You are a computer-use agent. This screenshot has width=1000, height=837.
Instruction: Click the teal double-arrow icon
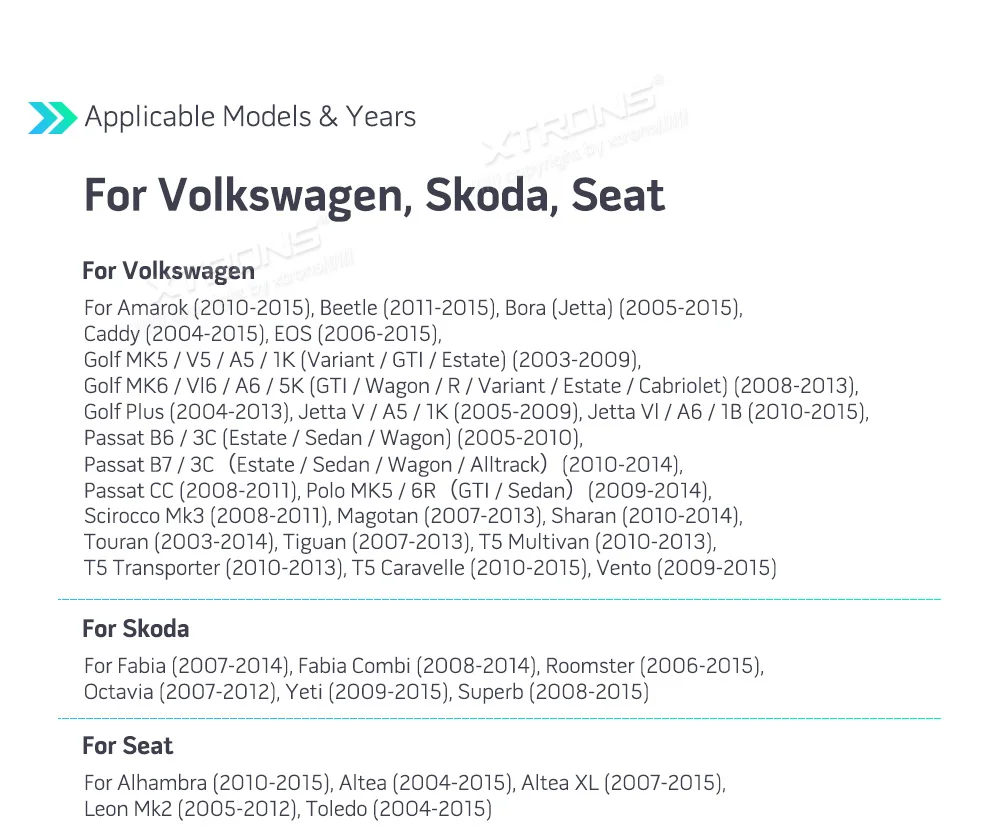point(52,117)
